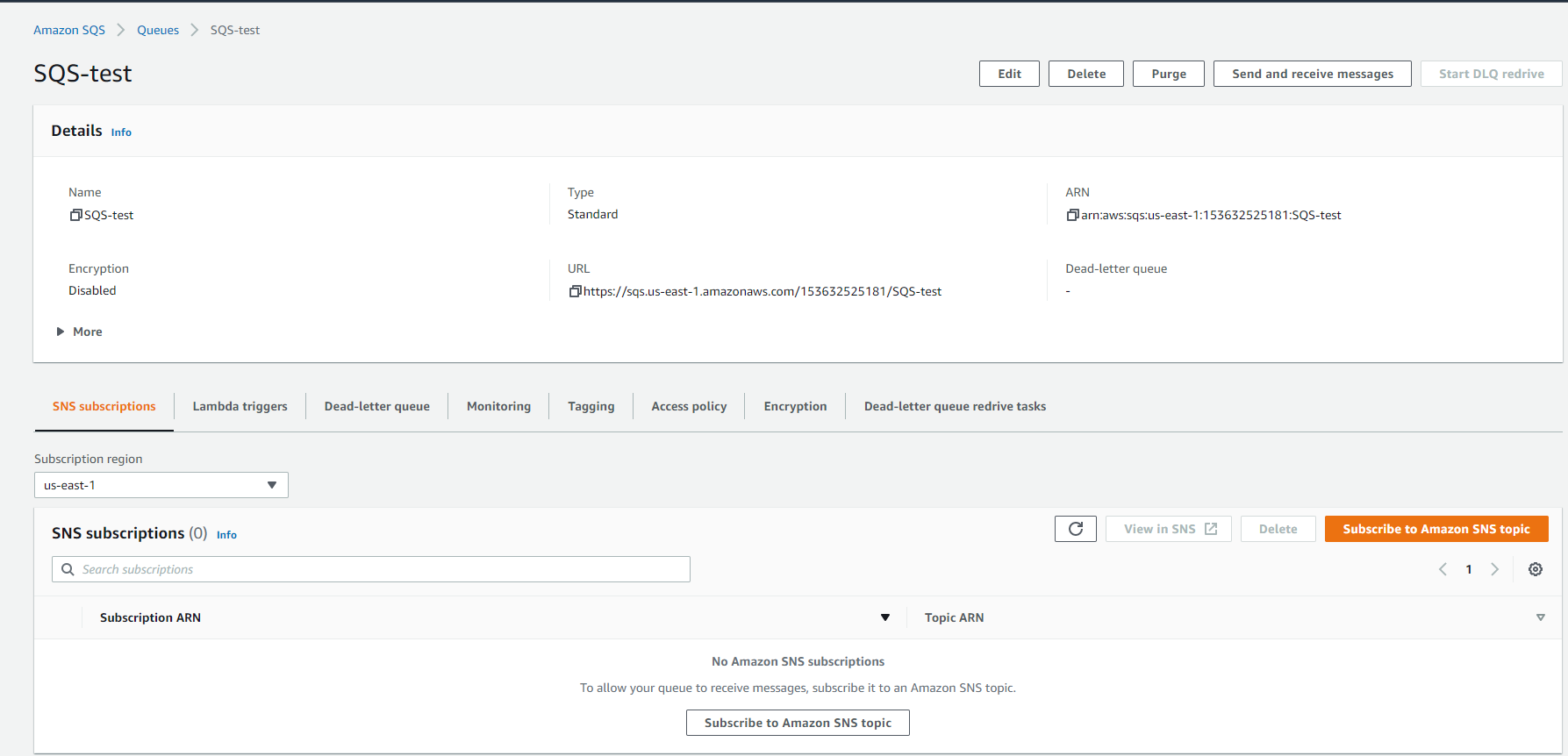
Task: Open the Tagging tab
Action: [x=591, y=406]
